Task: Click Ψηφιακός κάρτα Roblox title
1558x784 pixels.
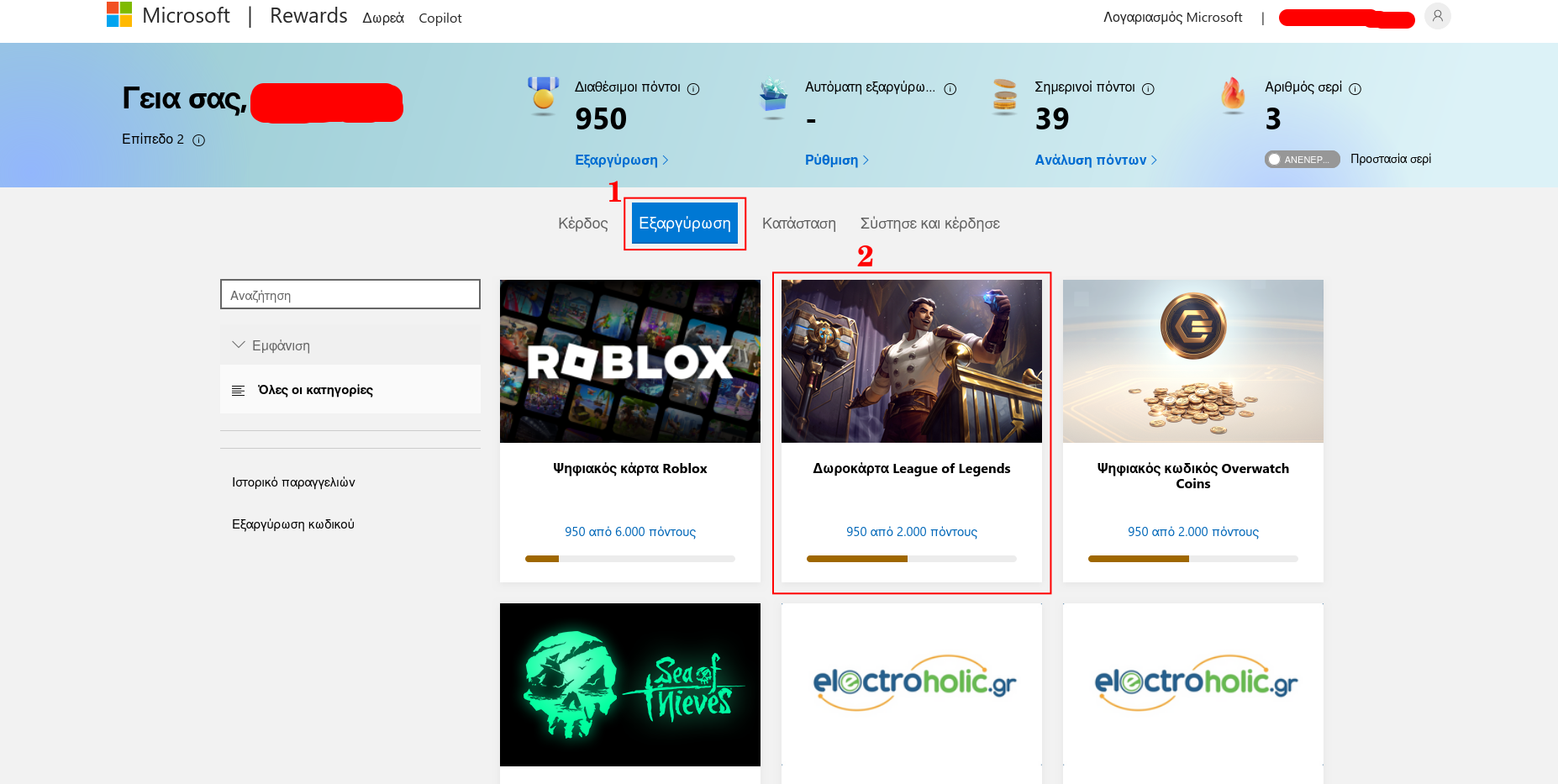Action: click(630, 469)
